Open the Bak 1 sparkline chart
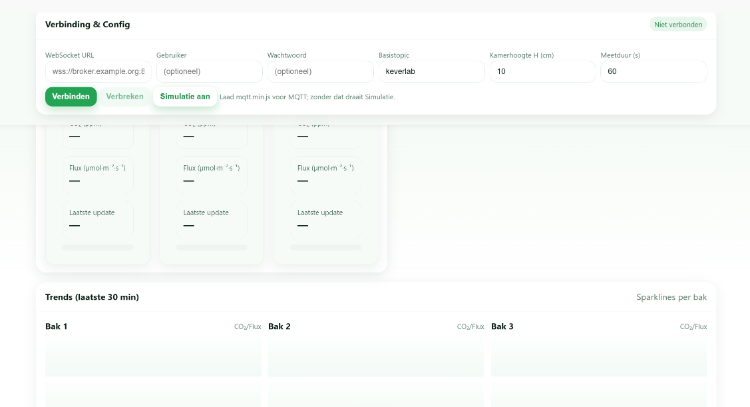Viewport: 750px width, 407px height. coord(153,358)
